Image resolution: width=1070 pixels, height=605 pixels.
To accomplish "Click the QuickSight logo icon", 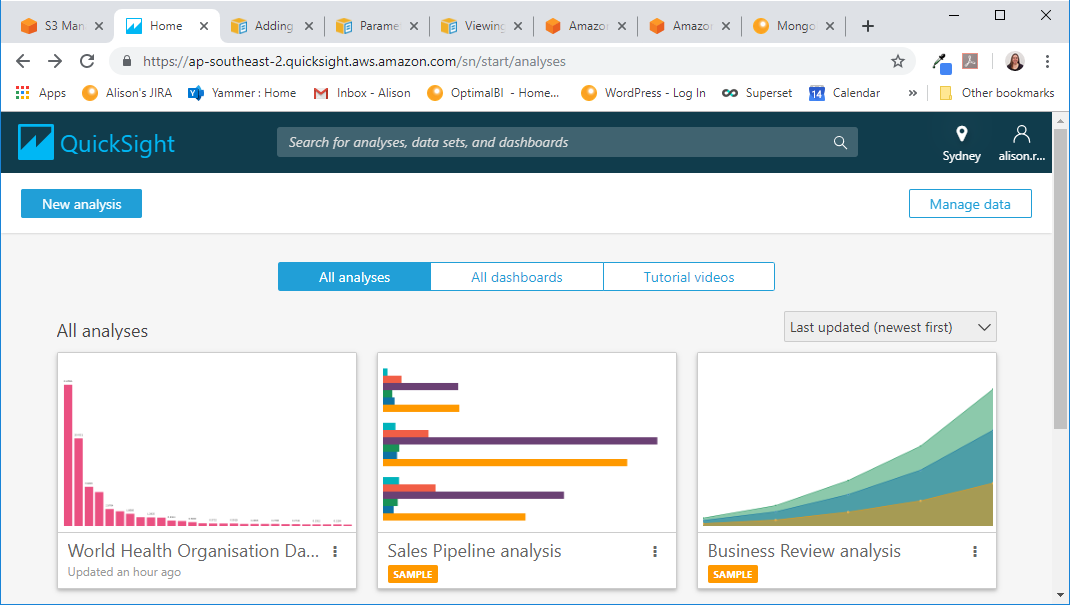I will pos(35,143).
